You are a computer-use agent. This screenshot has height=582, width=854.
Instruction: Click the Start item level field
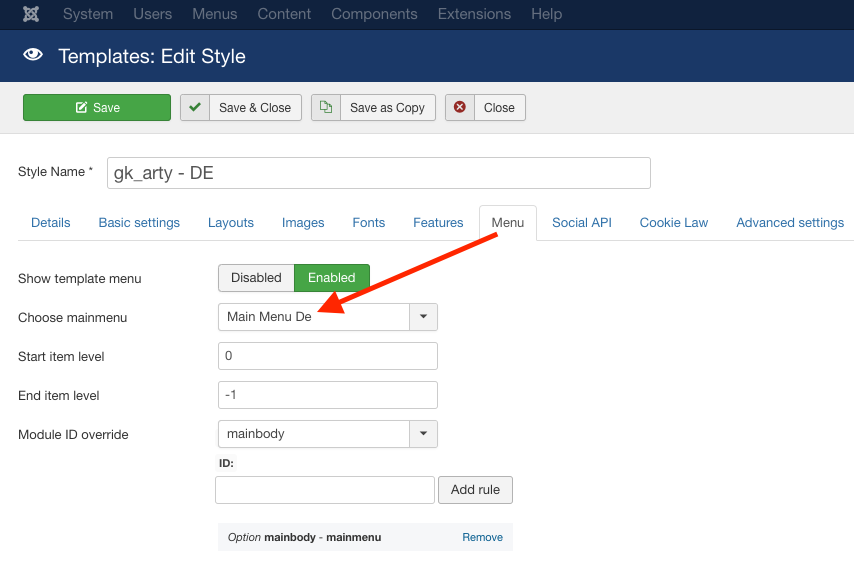pos(328,356)
